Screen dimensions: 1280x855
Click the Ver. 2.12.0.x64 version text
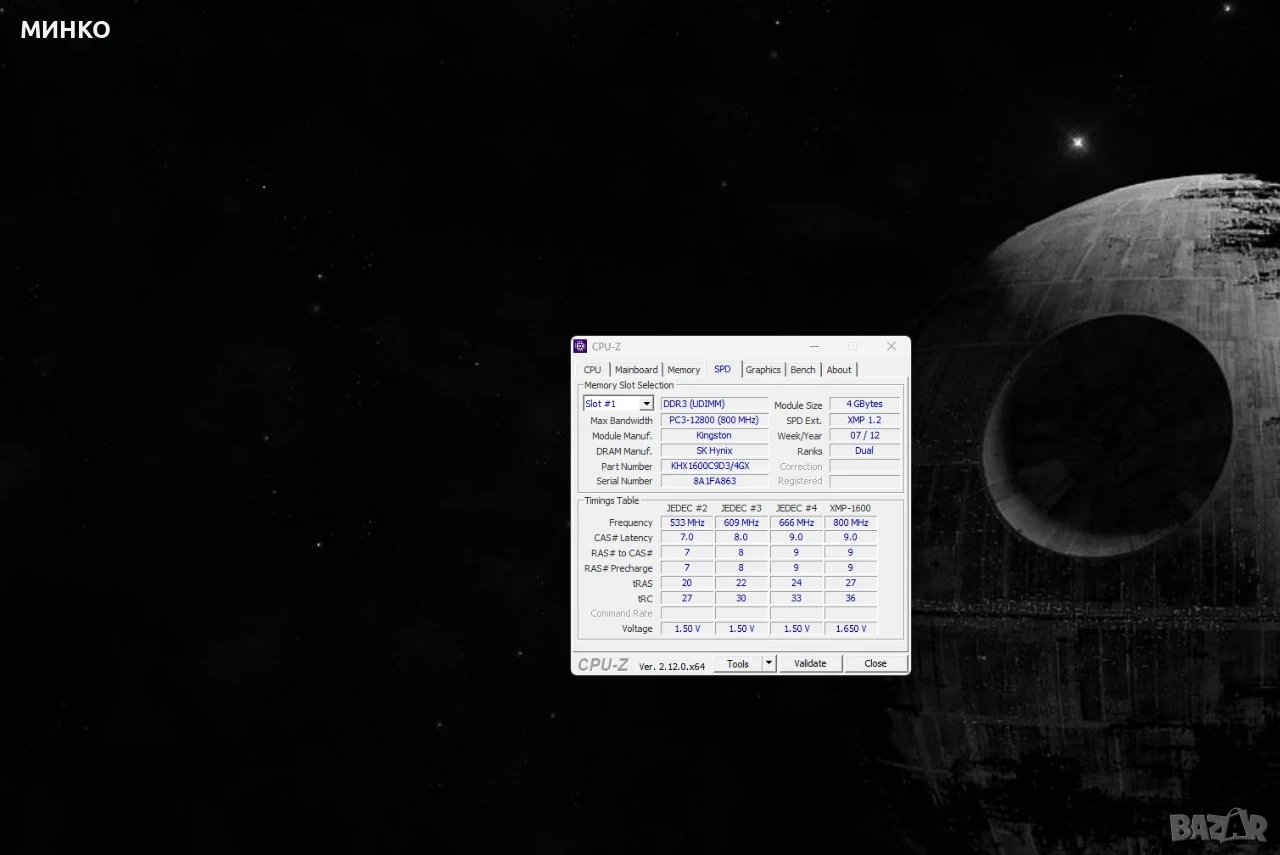pos(672,665)
